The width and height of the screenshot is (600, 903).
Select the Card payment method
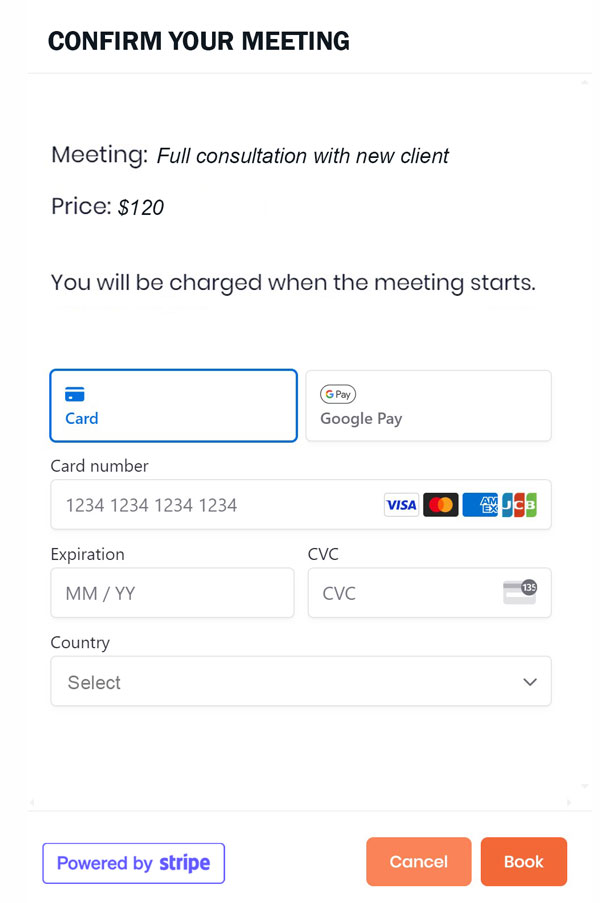[x=173, y=405]
